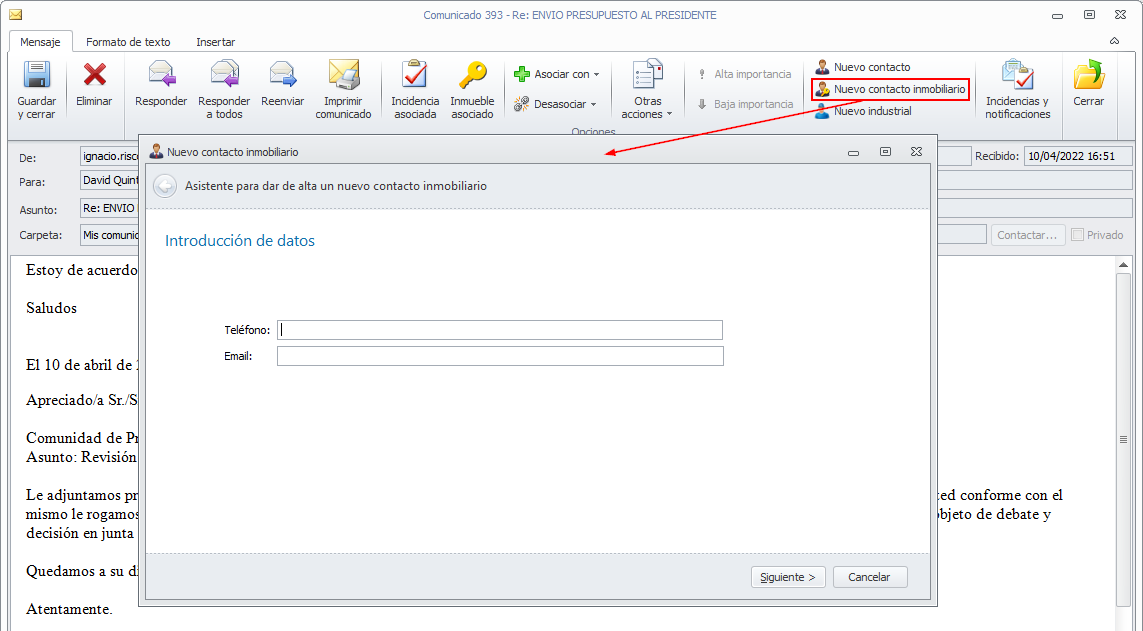Click the Contactar… button
Viewport: 1143px width, 631px height.
coord(1027,235)
